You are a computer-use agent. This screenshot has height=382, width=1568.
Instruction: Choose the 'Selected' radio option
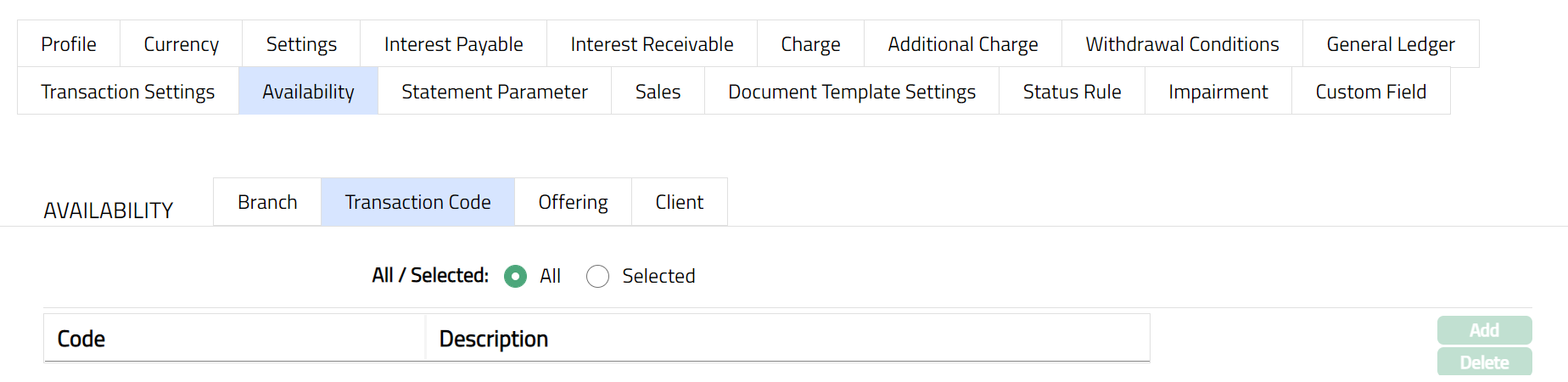[598, 277]
